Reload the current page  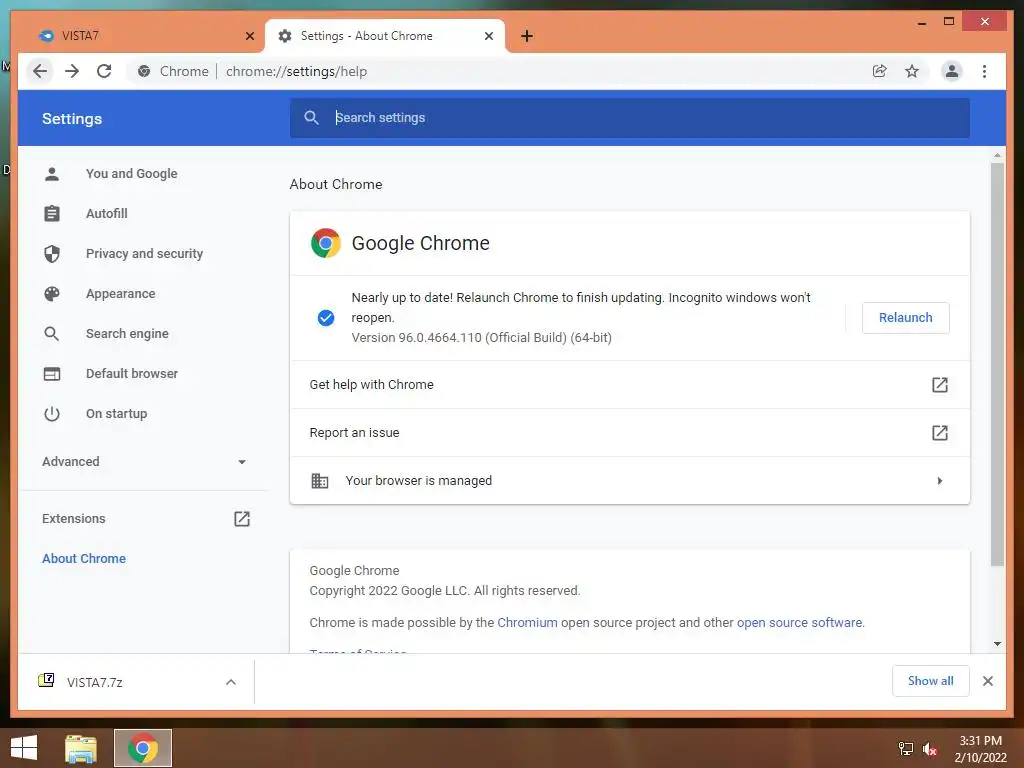[x=104, y=71]
